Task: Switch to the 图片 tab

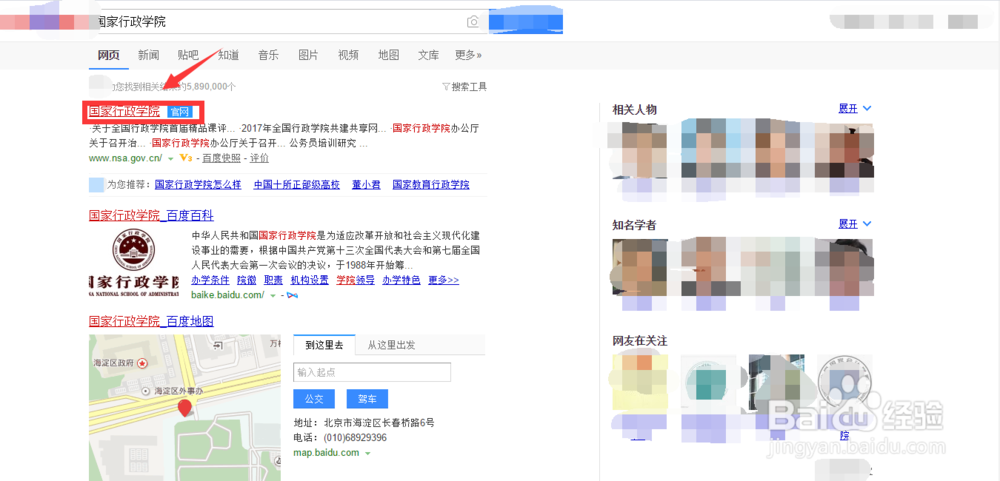Action: (308, 55)
